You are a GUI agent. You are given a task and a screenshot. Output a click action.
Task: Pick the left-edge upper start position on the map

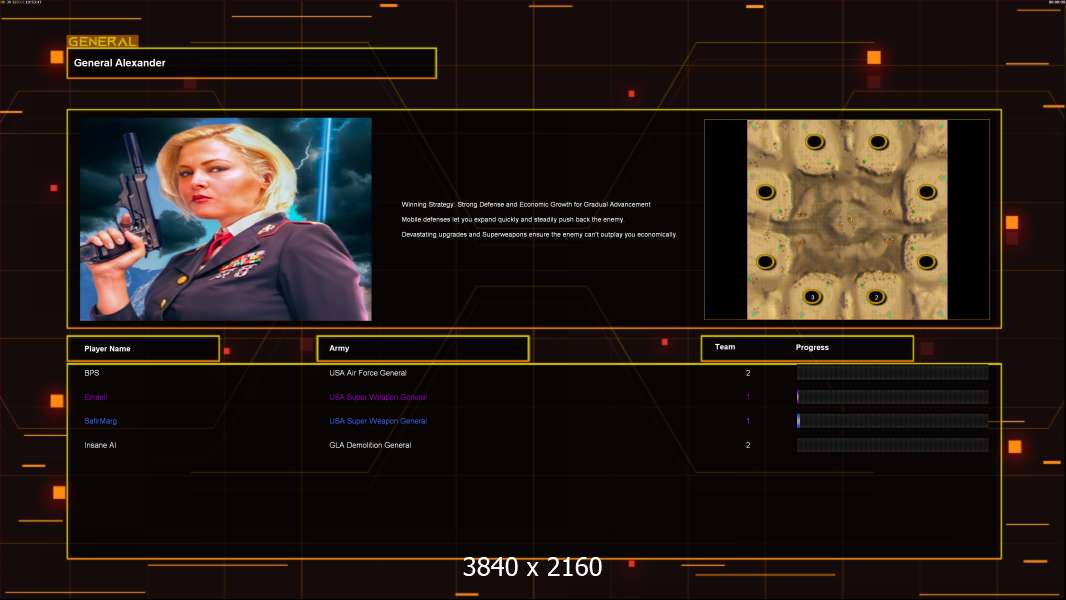pos(766,192)
